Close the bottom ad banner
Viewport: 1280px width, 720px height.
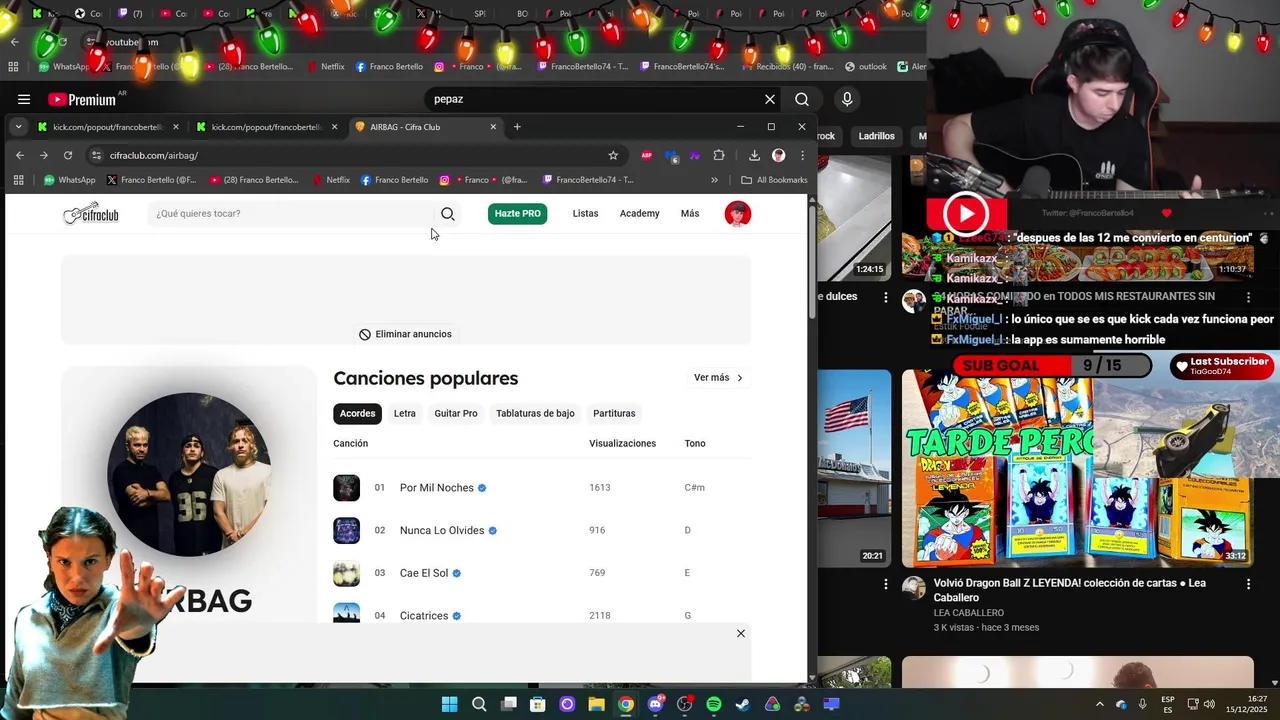[741, 633]
